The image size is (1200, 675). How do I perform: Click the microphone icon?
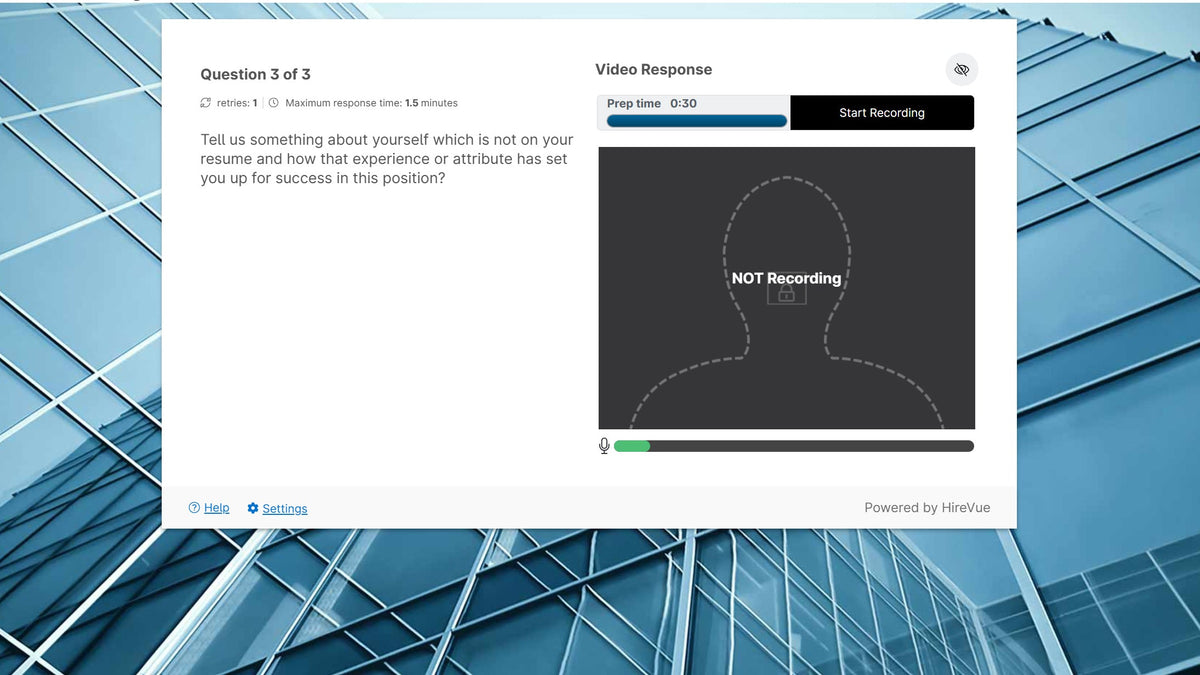click(x=604, y=446)
